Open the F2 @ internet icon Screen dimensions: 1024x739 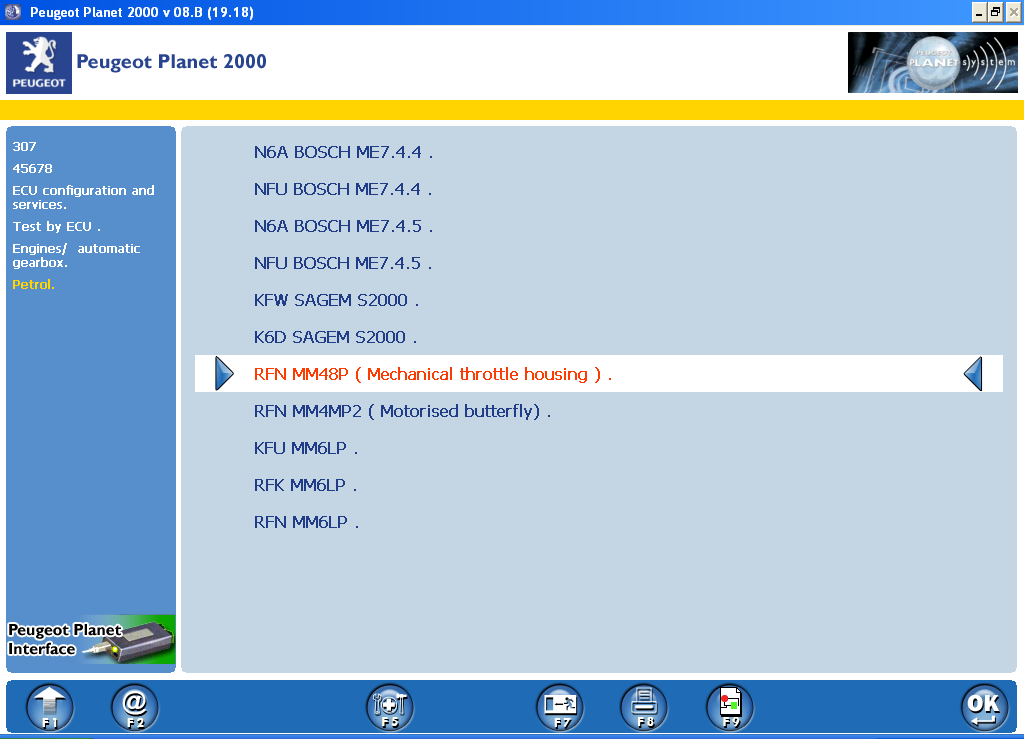[x=135, y=707]
